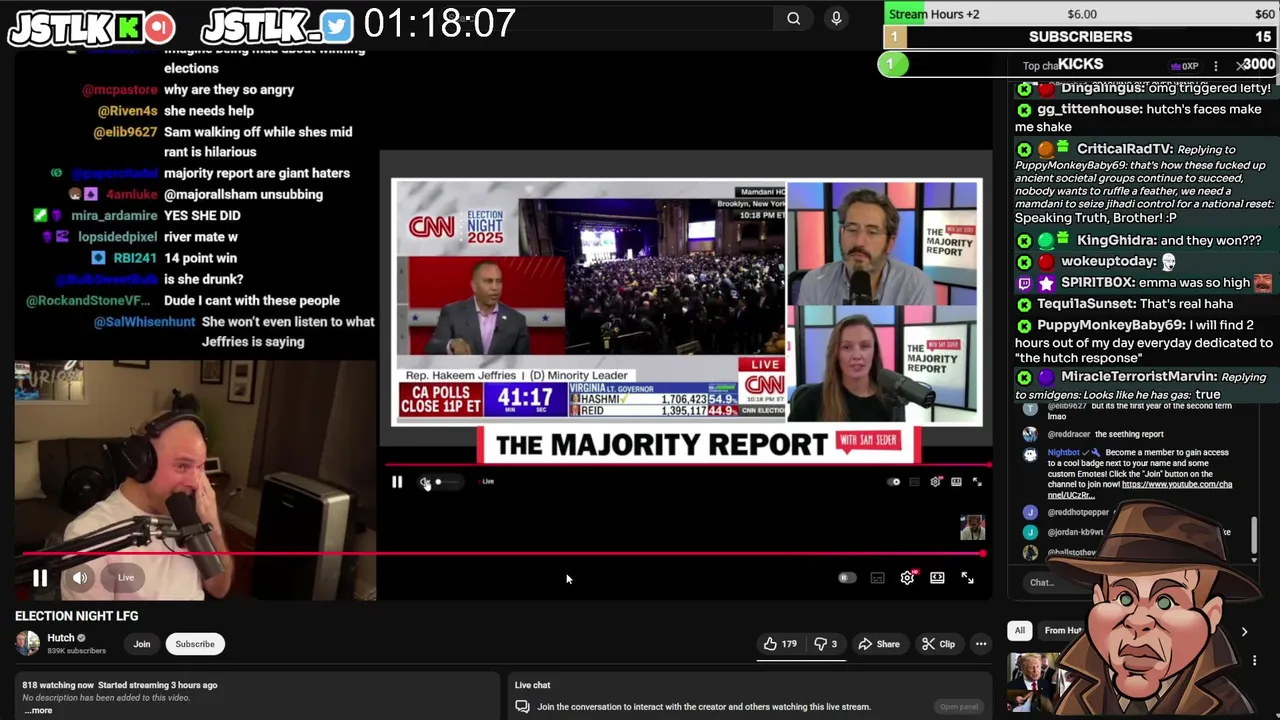Open embedded video's settings gear
This screenshot has height=720, width=1280.
(936, 482)
